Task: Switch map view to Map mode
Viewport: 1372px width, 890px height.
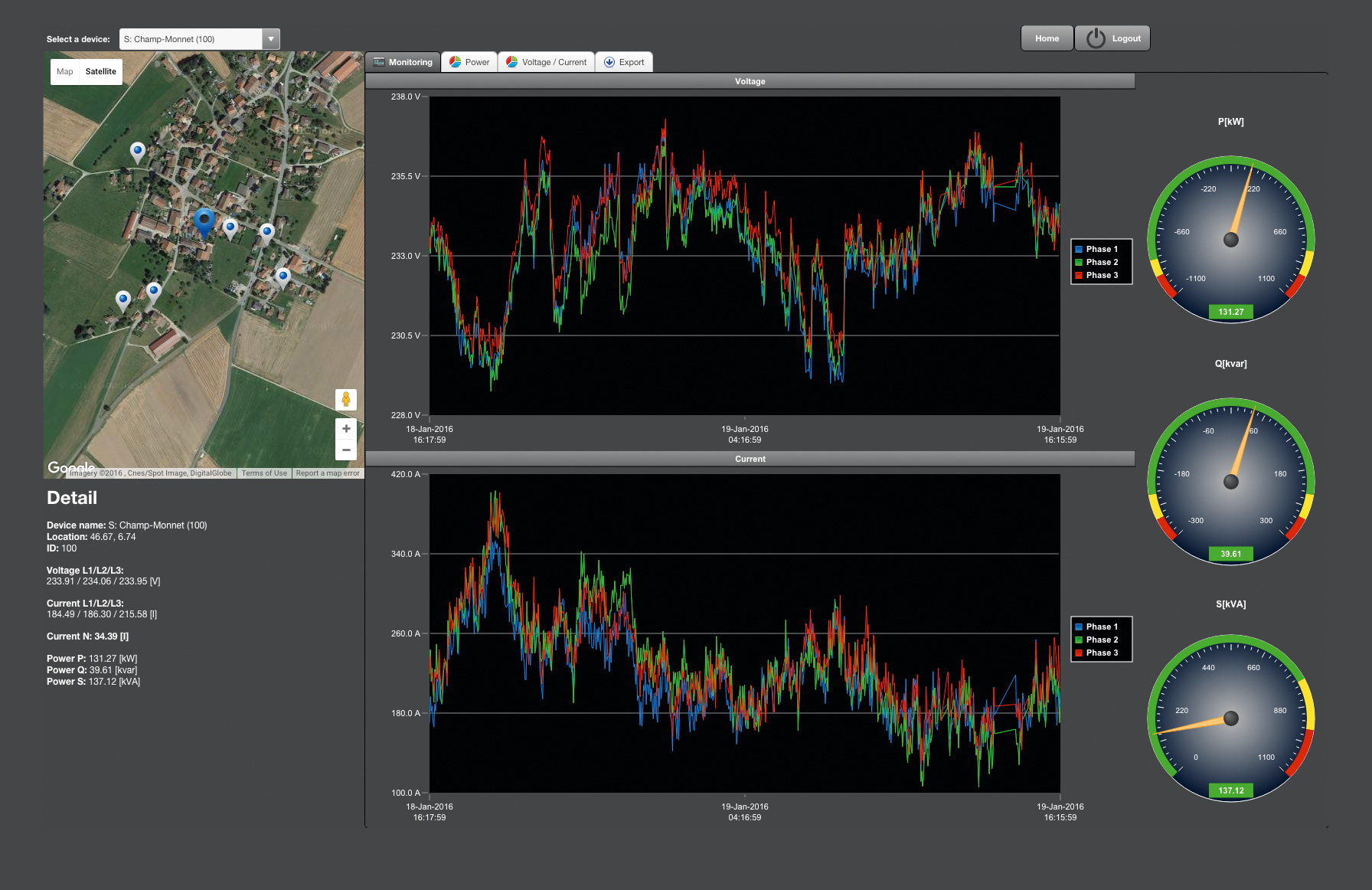Action: tap(65, 72)
